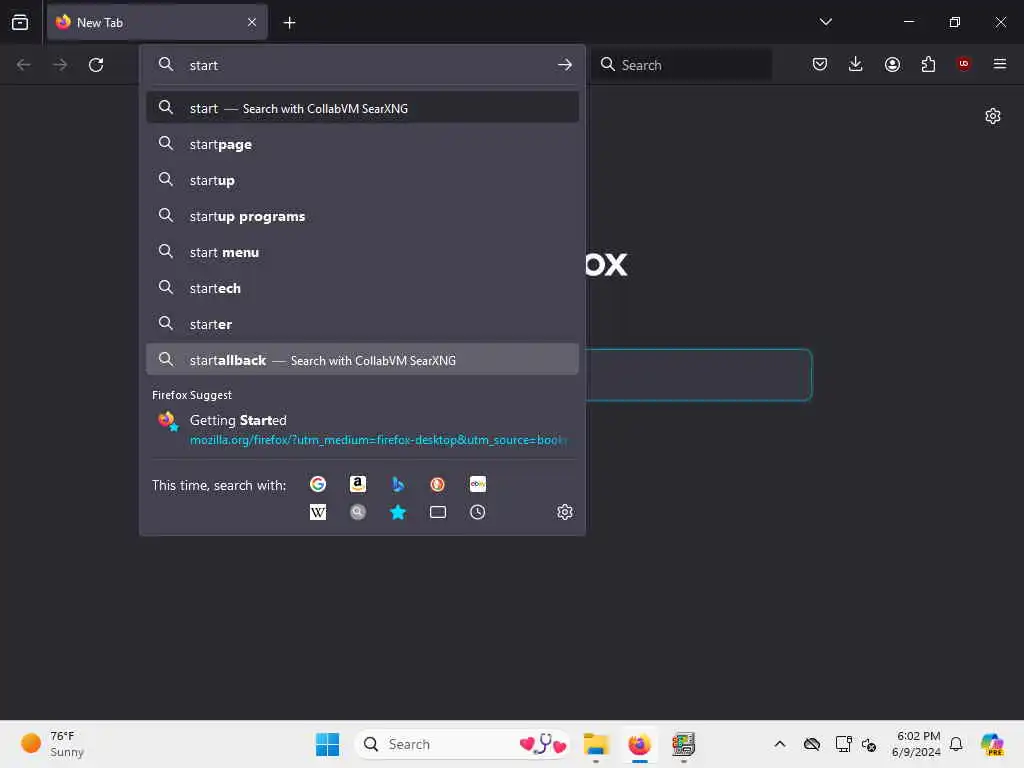Image resolution: width=1024 pixels, height=768 pixels.
Task: Open the weather widget showing 76°F Sunny
Action: click(54, 744)
